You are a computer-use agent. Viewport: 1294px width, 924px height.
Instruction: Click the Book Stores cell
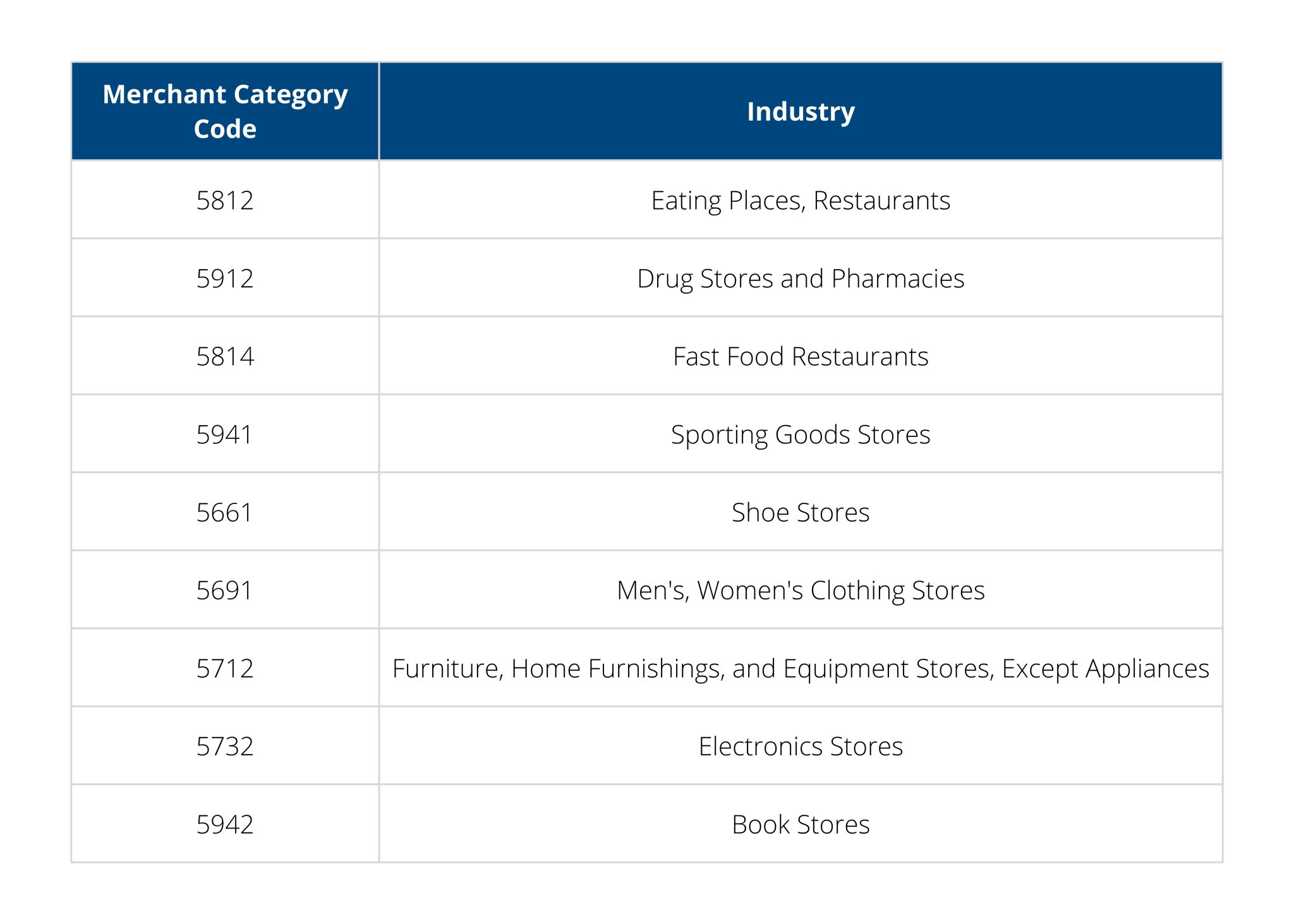(801, 824)
